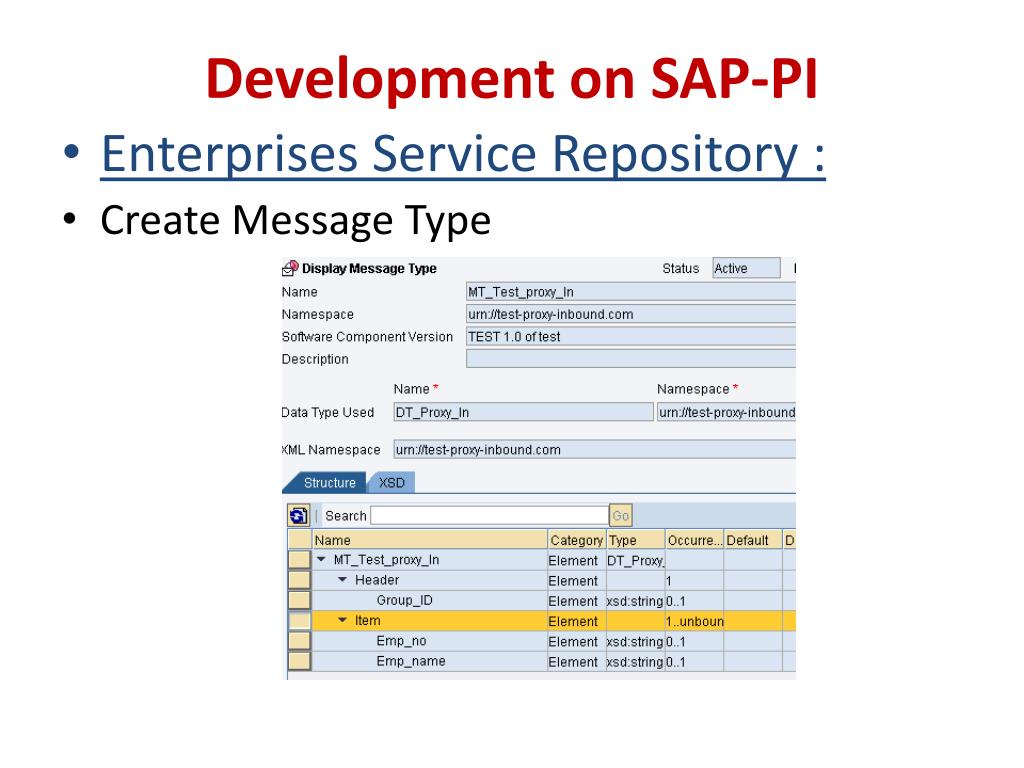This screenshot has width=1024, height=768.
Task: Select the row selector for Emp_no
Action: tap(300, 641)
